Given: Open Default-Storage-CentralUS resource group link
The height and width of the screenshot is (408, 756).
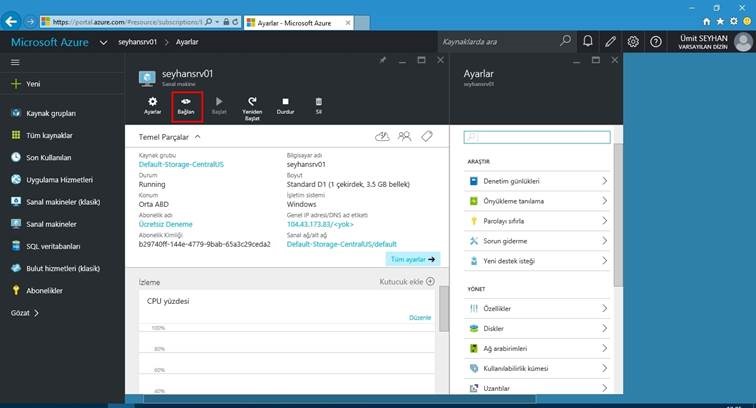Looking at the screenshot, I should pyautogui.click(x=181, y=164).
